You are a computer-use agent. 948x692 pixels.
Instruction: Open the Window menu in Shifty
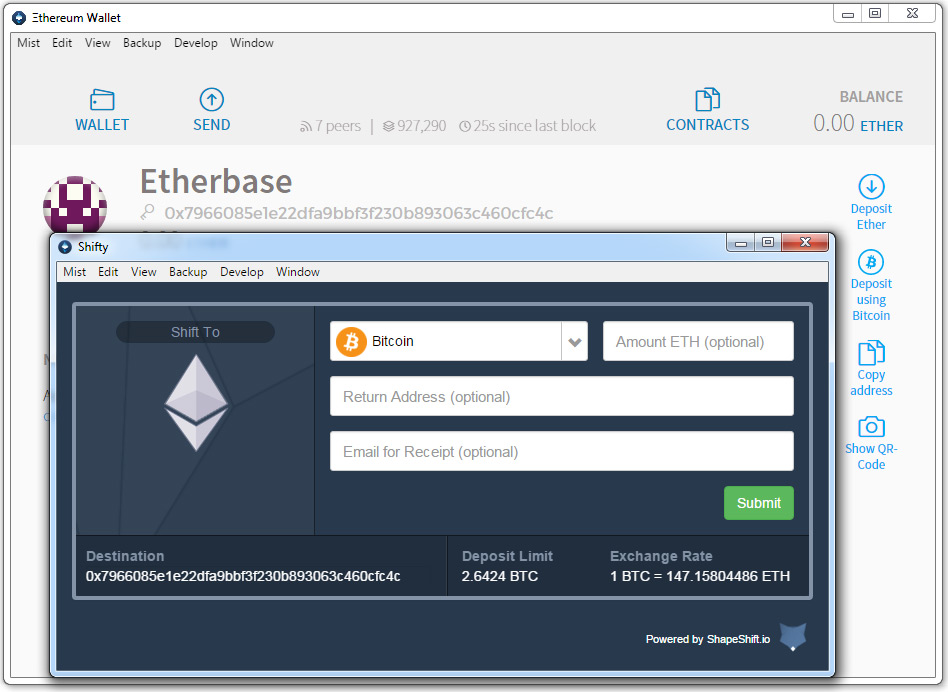coord(297,271)
